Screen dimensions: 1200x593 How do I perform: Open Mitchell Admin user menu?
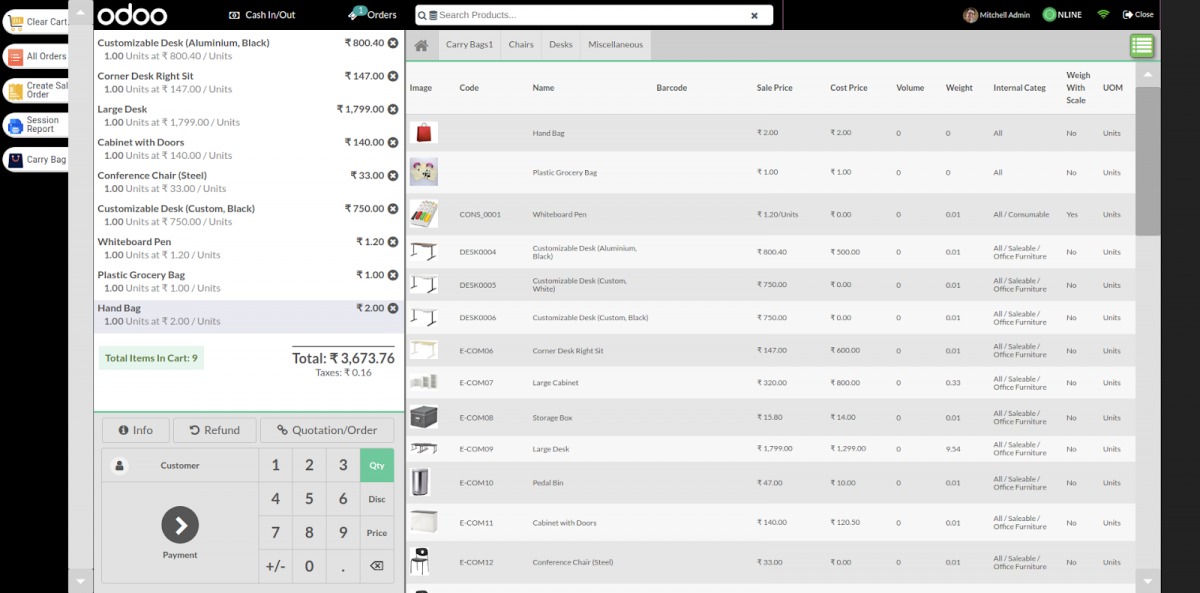click(998, 15)
